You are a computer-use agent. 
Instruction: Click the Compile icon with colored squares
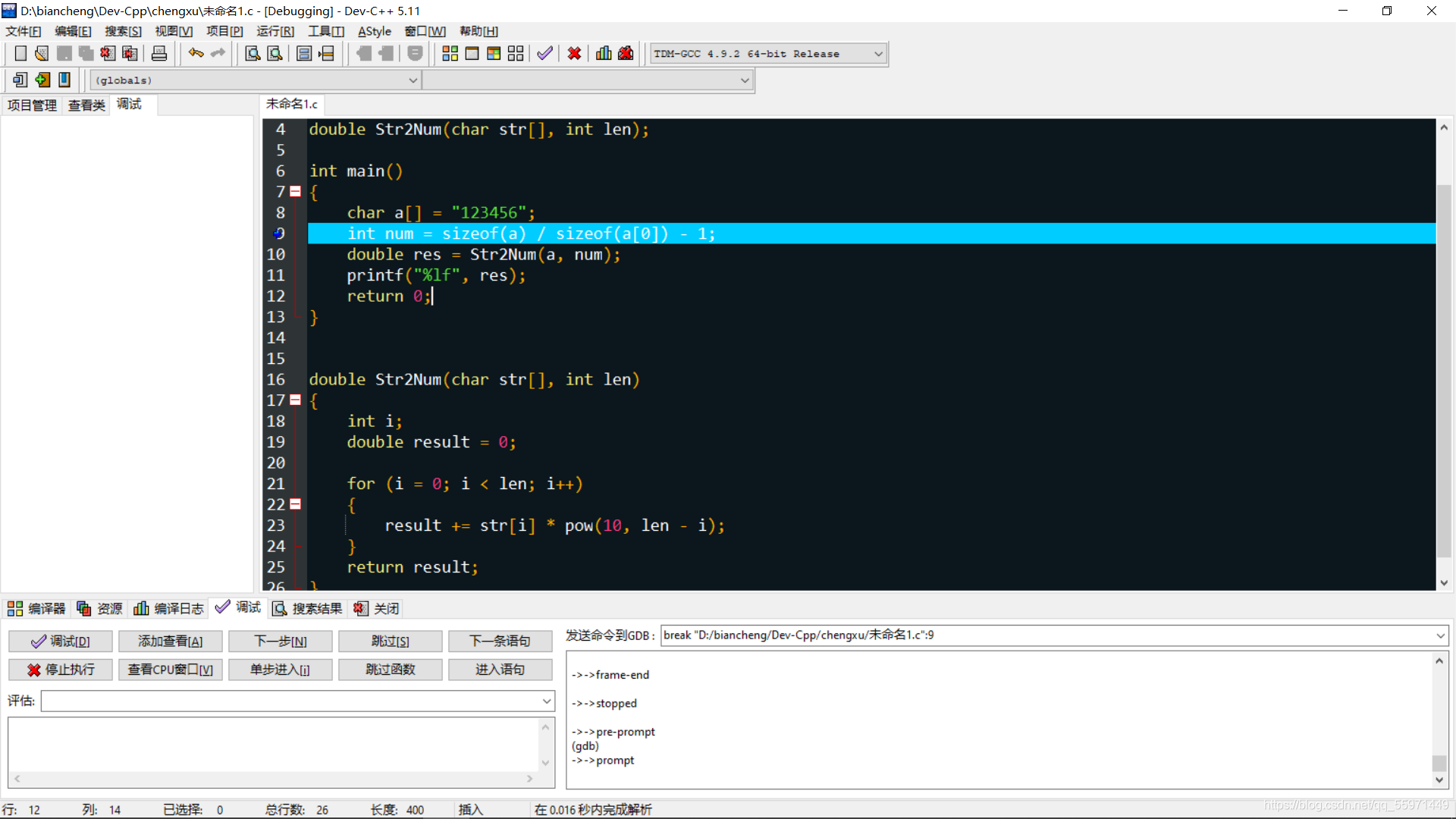(450, 54)
